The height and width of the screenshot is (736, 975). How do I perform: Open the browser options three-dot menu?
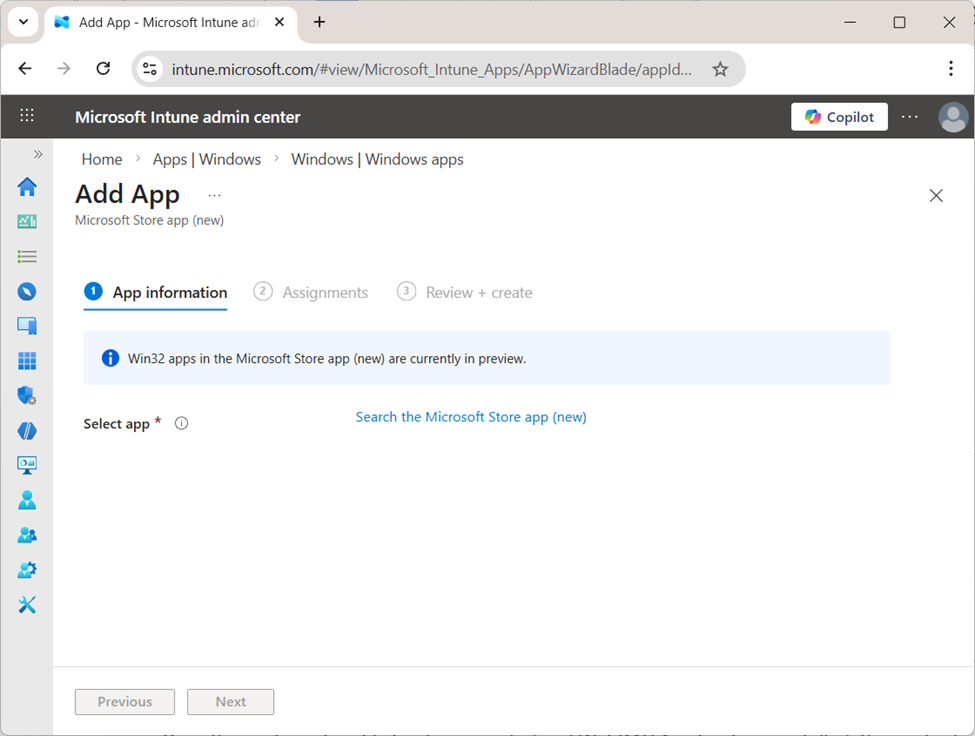(951, 68)
